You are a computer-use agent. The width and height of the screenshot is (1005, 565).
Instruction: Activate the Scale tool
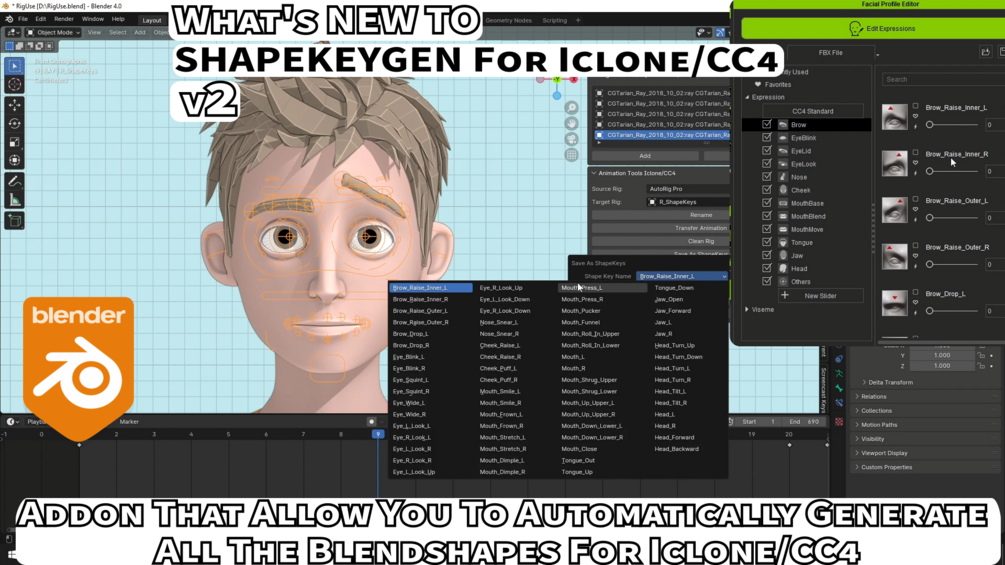15,142
